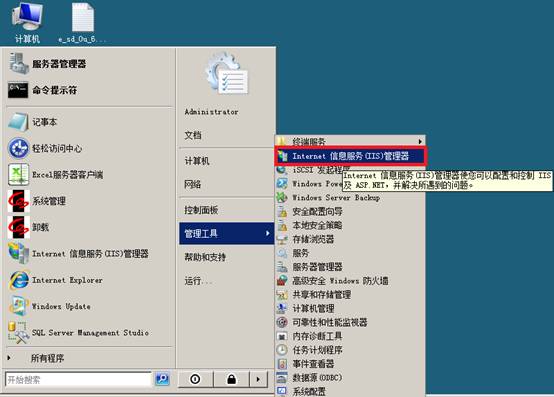This screenshot has height=397, width=554.
Task: Choose Windows Server Backup entry
Action: pyautogui.click(x=336, y=197)
